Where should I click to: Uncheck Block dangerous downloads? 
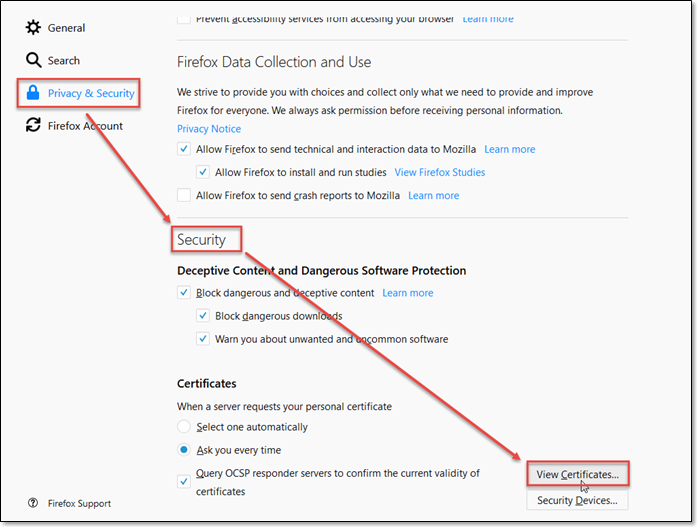[203, 315]
